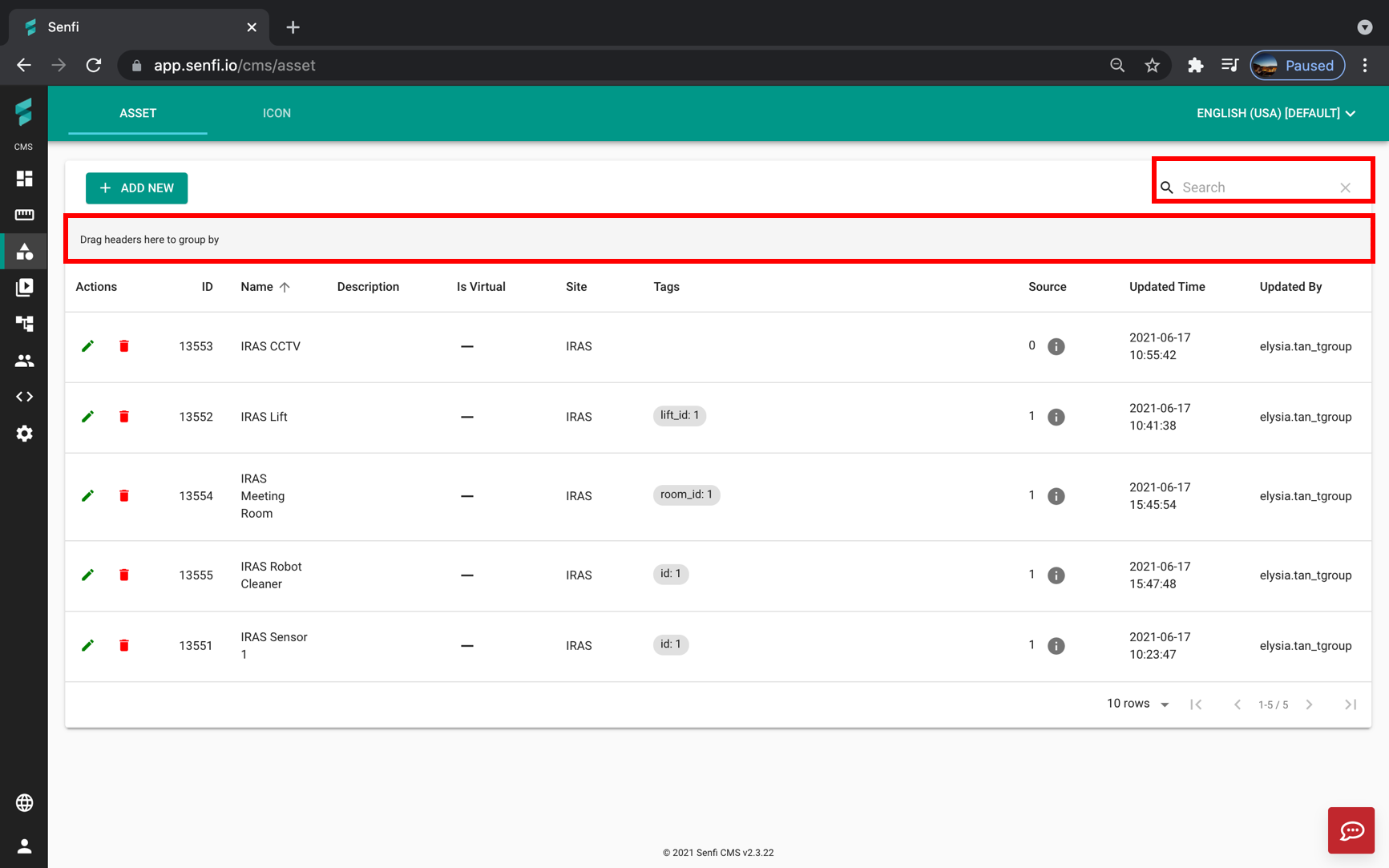
Task: Delete the IRAS Robot Cleaner asset
Action: click(124, 575)
